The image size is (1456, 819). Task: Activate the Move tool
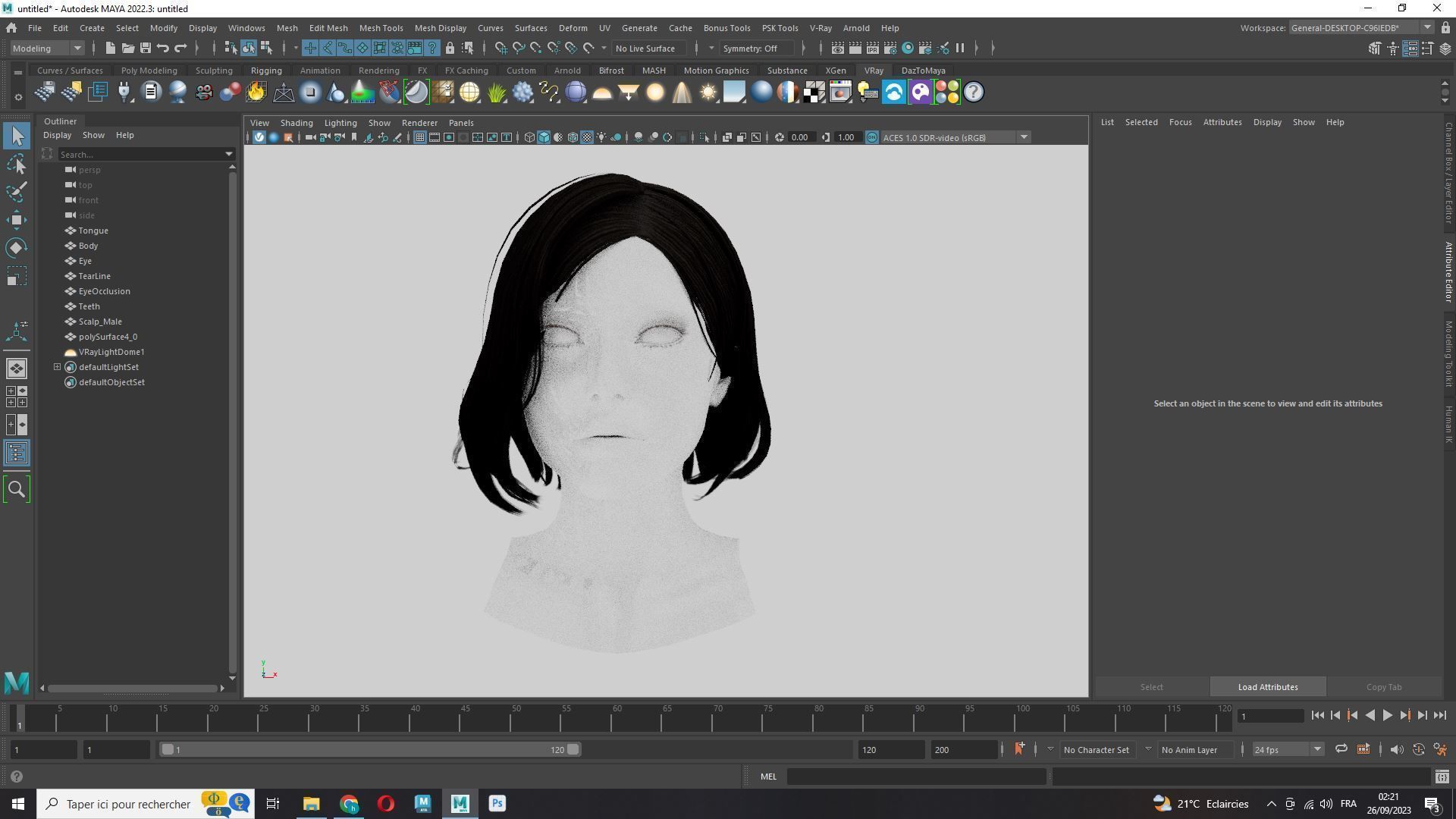(x=17, y=220)
